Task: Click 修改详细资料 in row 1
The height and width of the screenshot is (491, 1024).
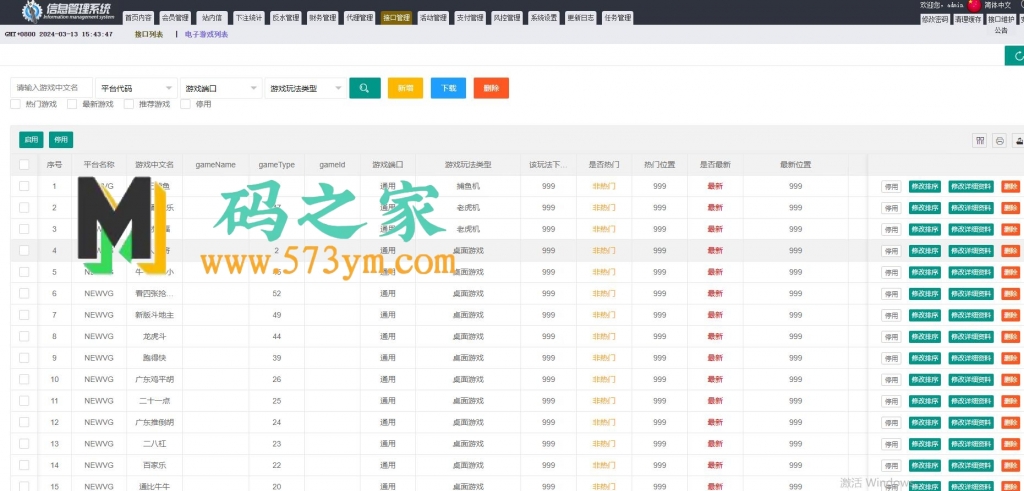Action: (971, 187)
